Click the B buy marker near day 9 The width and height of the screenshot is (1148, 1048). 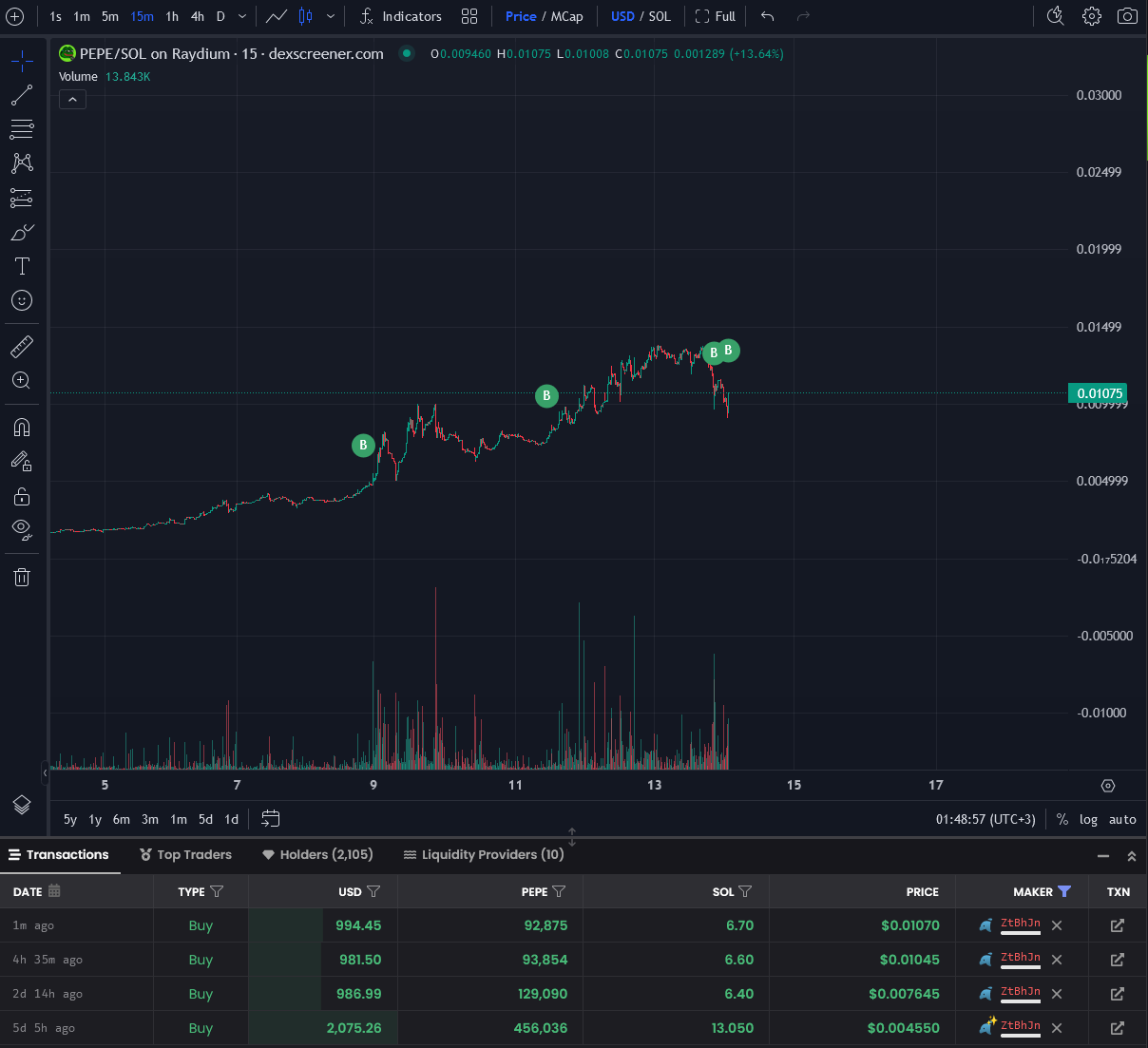(363, 445)
